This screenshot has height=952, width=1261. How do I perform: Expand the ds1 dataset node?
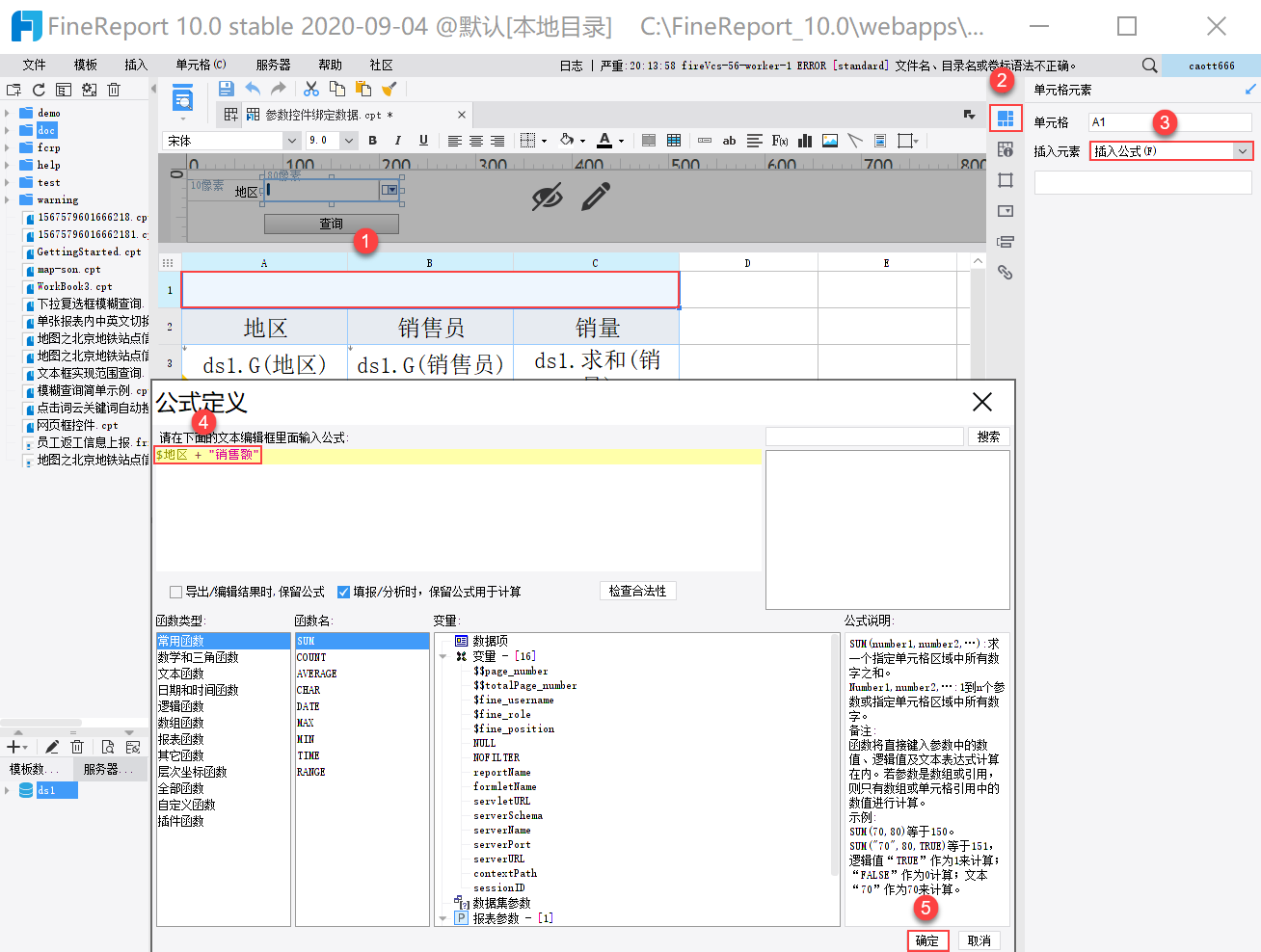(x=8, y=790)
